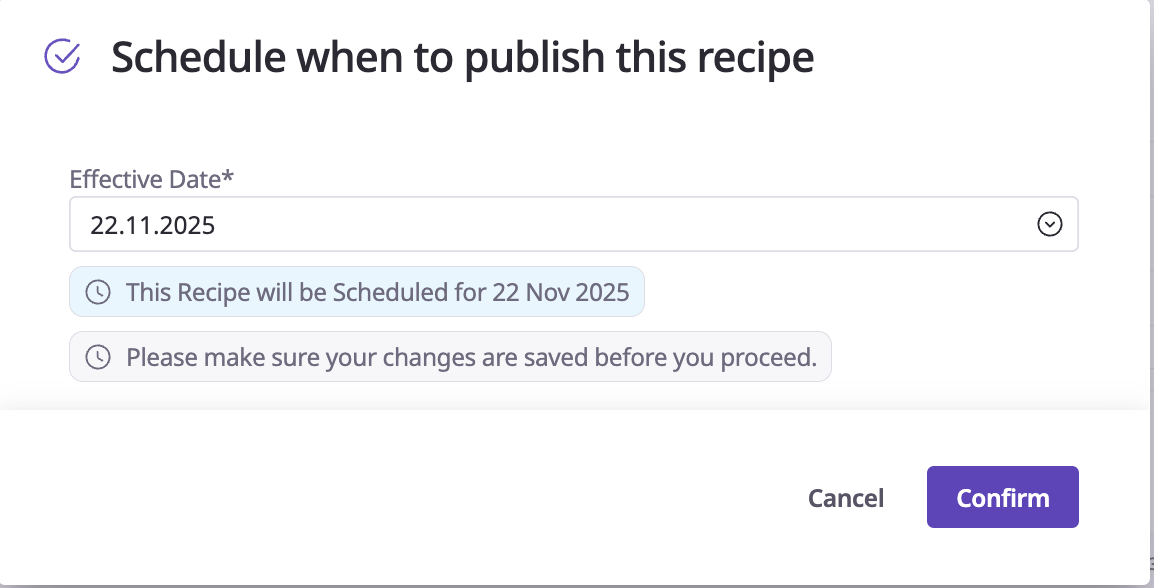The width and height of the screenshot is (1154, 588).
Task: Click the blue 'This Recipe will be Scheduled' notice
Action: coord(356,292)
